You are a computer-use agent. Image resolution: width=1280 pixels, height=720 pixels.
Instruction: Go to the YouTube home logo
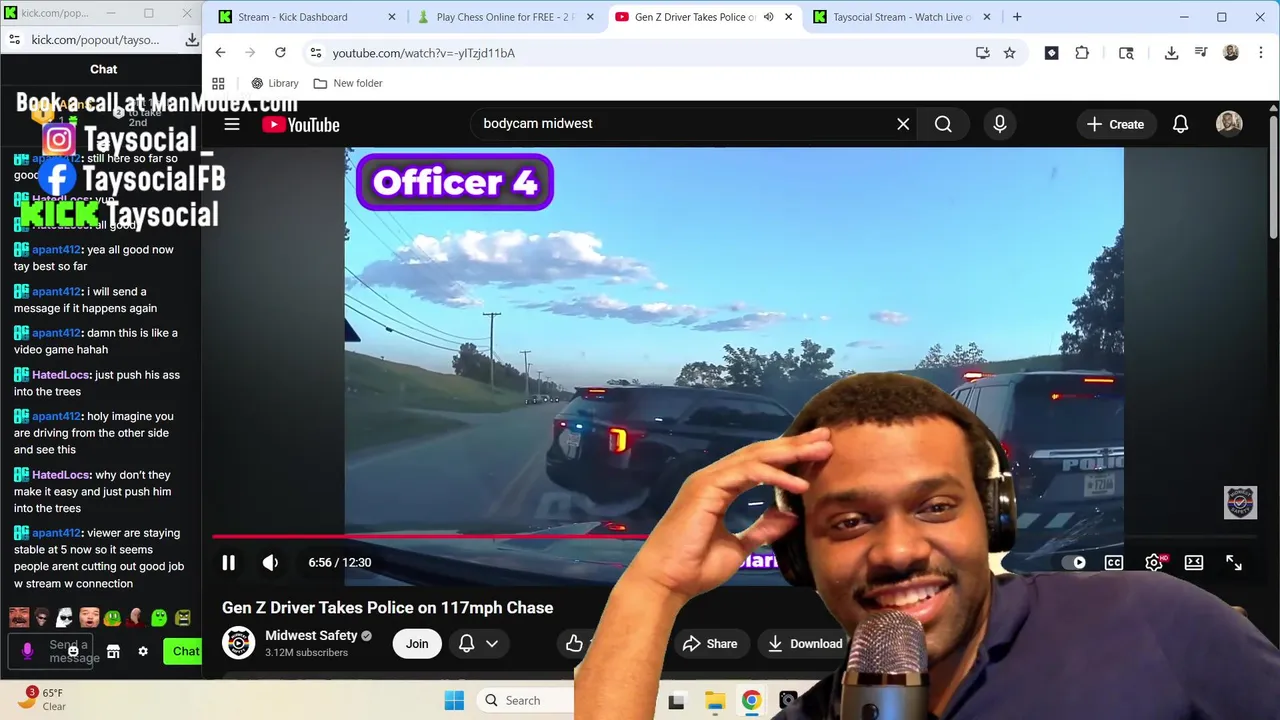(x=301, y=124)
